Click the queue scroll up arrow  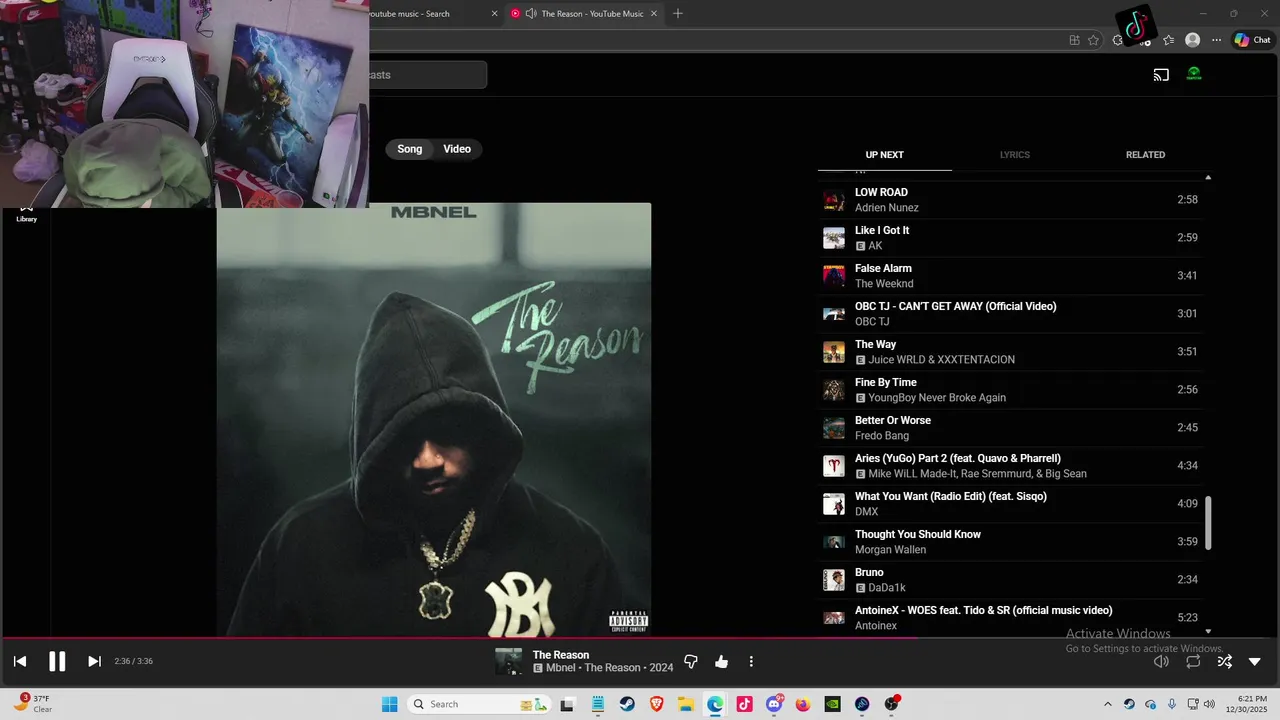[1208, 177]
